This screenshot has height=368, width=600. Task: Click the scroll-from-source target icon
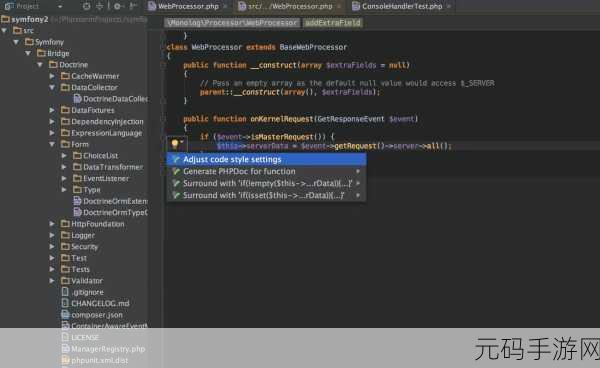pyautogui.click(x=87, y=7)
